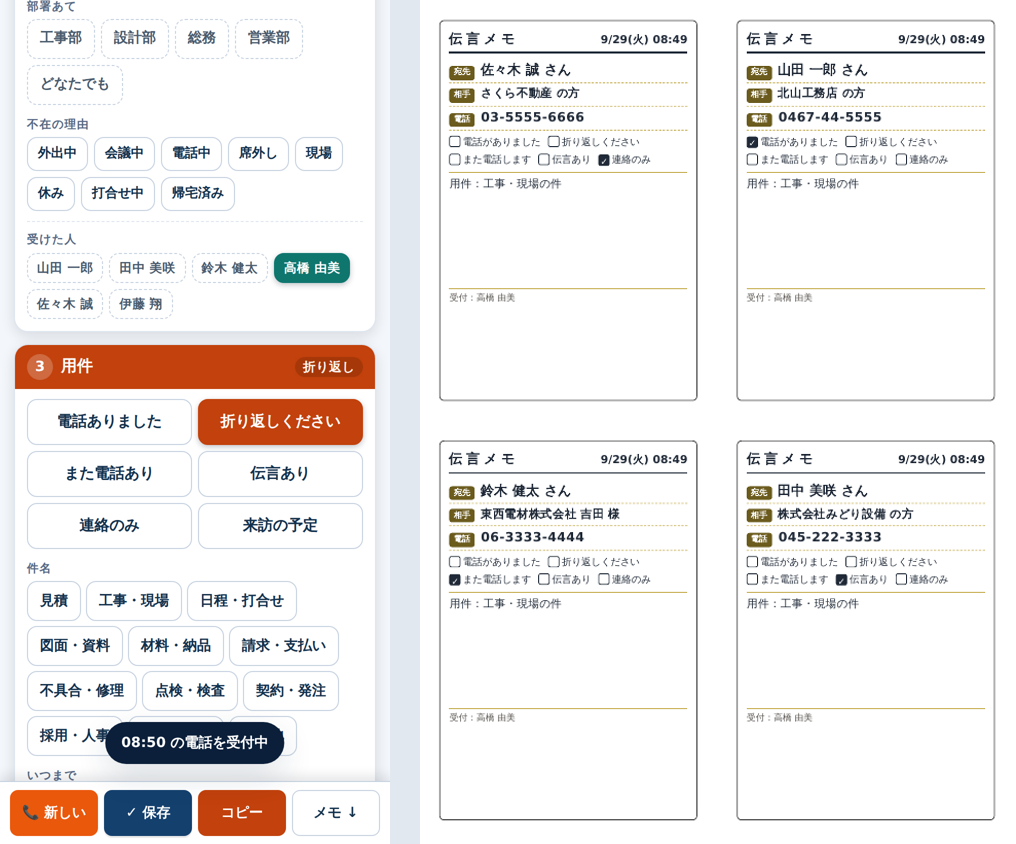Save the memo with 保存 button
Screen dimensions: 1016x844
coord(148,813)
